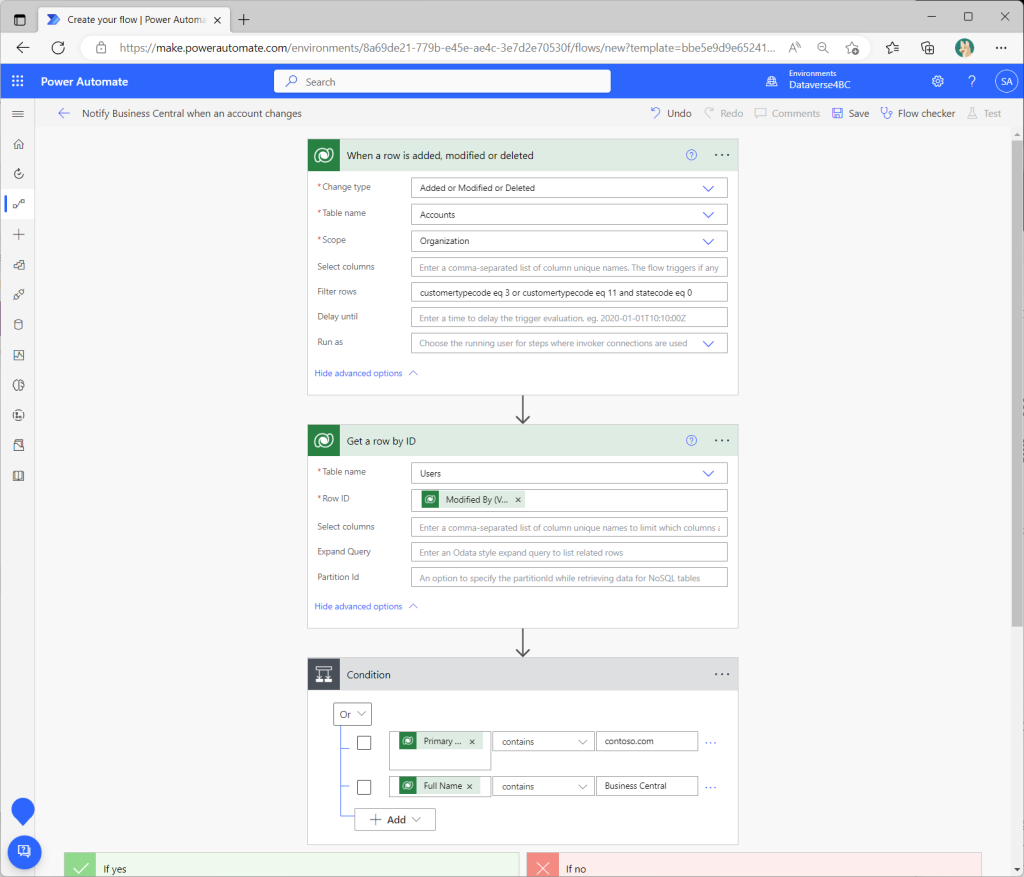Collapse Get a row Hide advanced options
The image size is (1024, 877).
[366, 606]
